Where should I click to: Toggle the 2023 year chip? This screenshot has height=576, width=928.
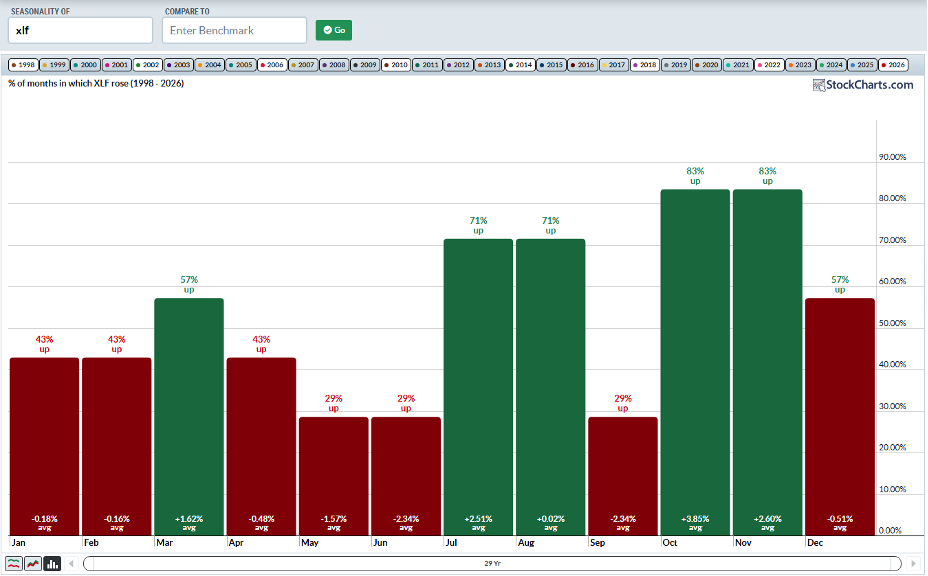tap(800, 65)
